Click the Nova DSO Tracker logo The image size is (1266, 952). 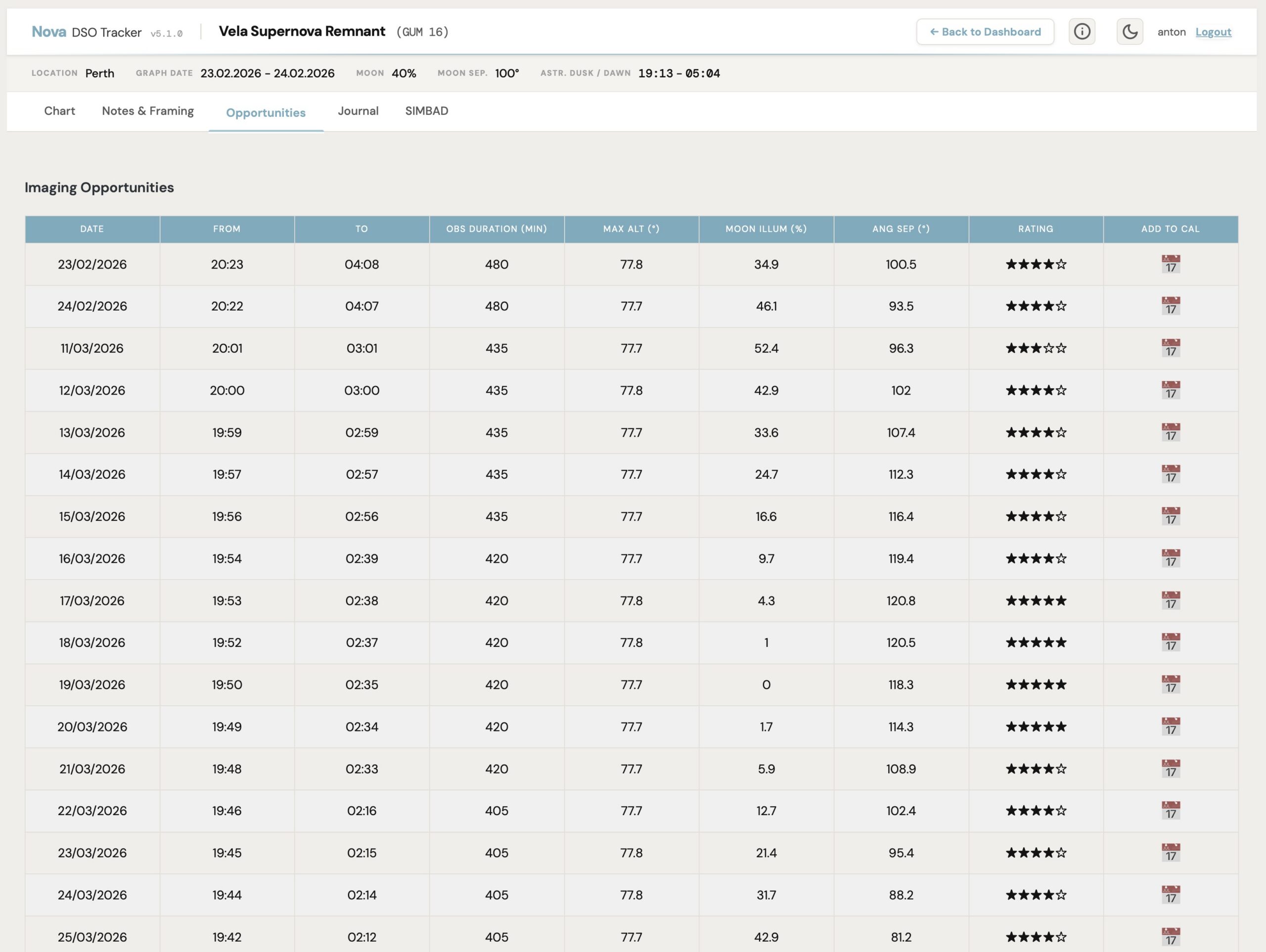coord(86,32)
